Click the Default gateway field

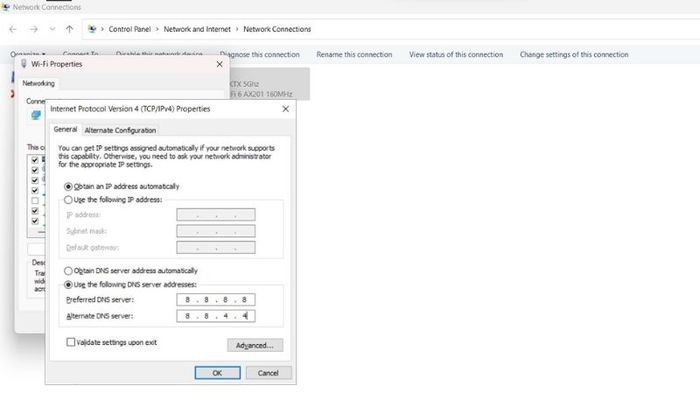pyautogui.click(x=216, y=248)
